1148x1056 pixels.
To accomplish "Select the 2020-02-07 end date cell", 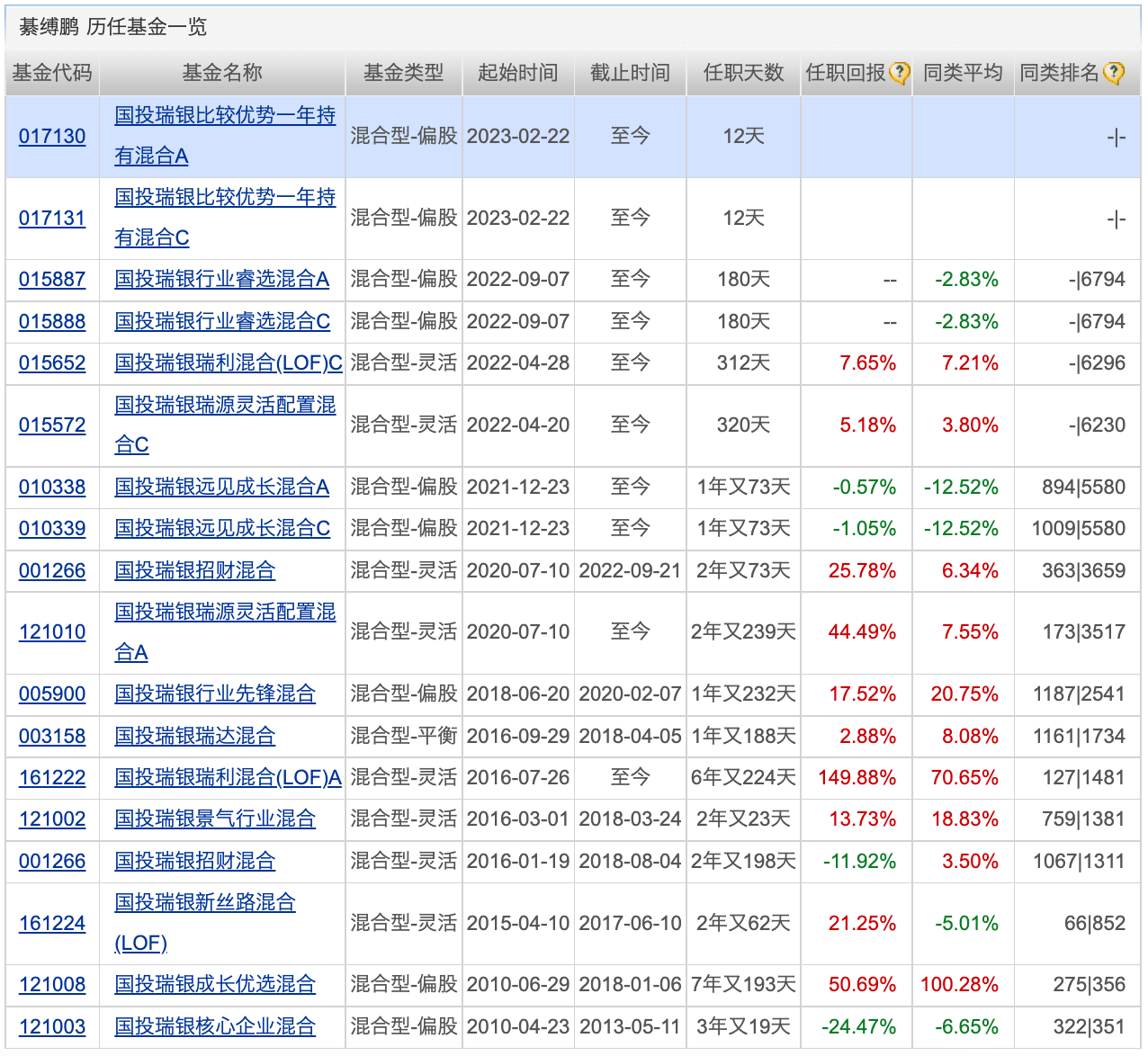I will click(630, 694).
